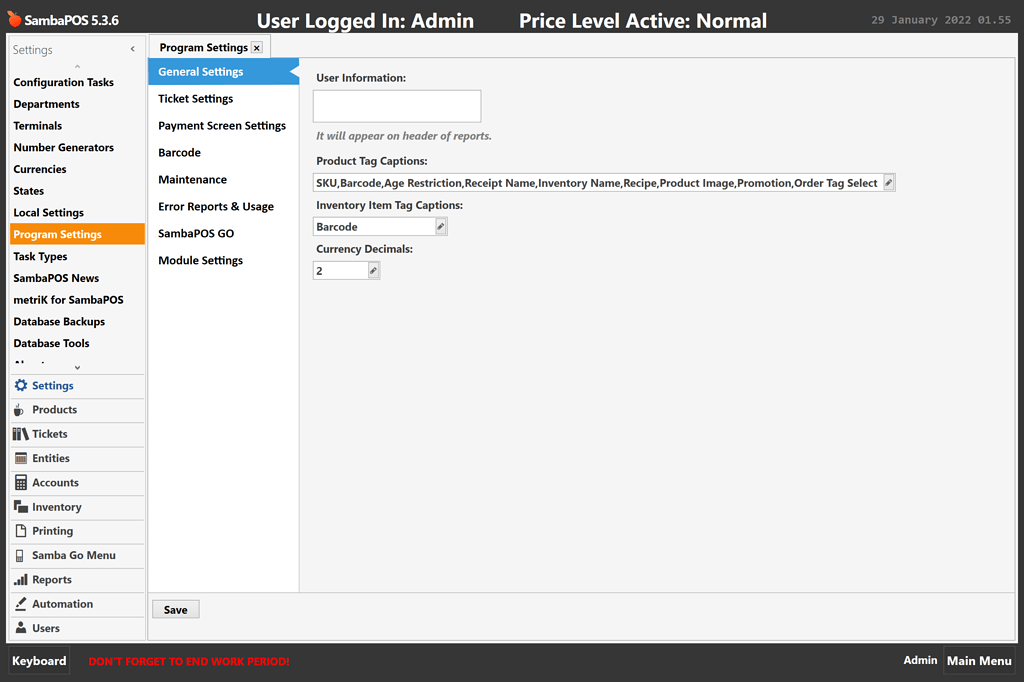Click the Samba Go Menu phone icon

point(20,555)
